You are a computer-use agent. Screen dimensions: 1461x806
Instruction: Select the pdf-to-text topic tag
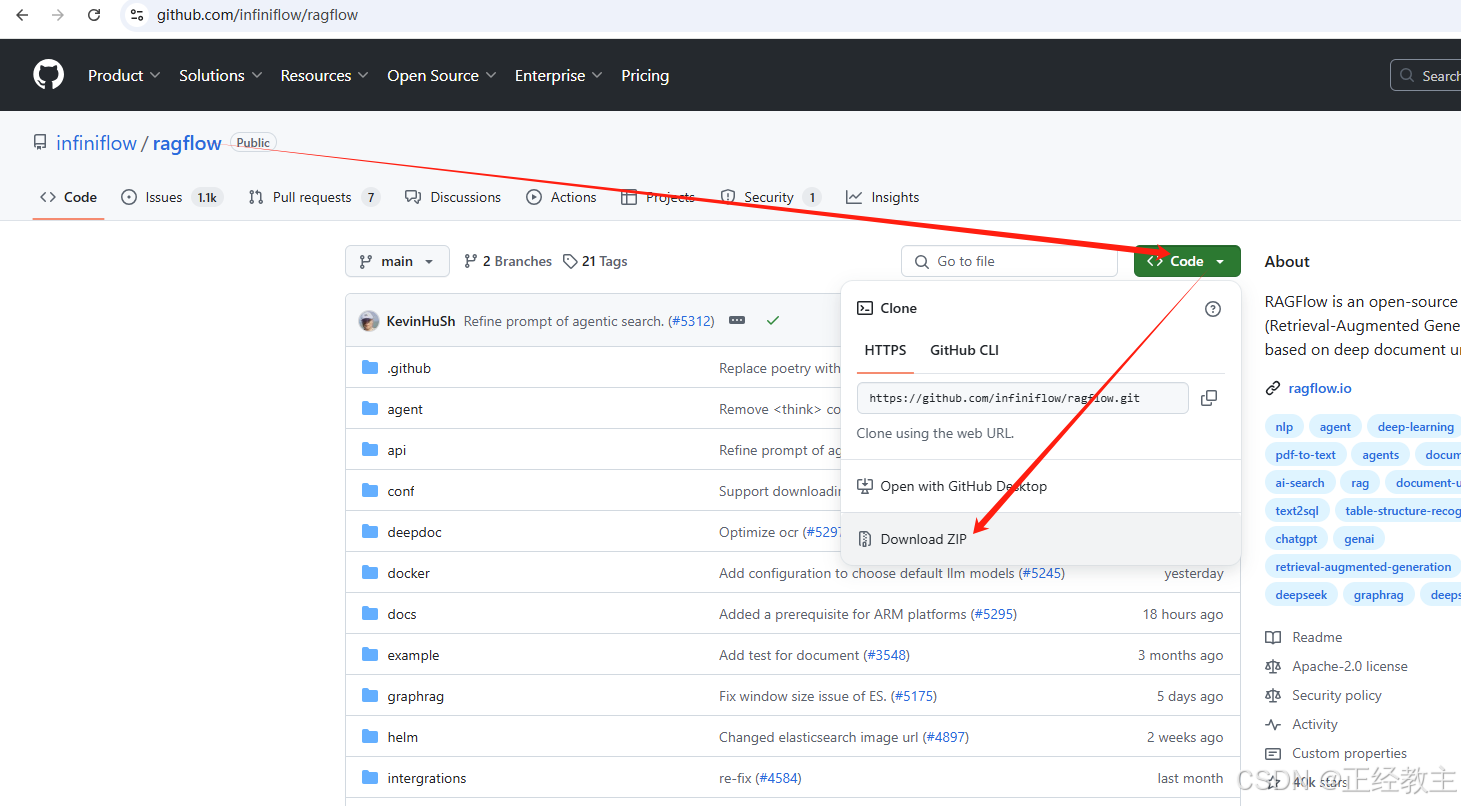1305,455
